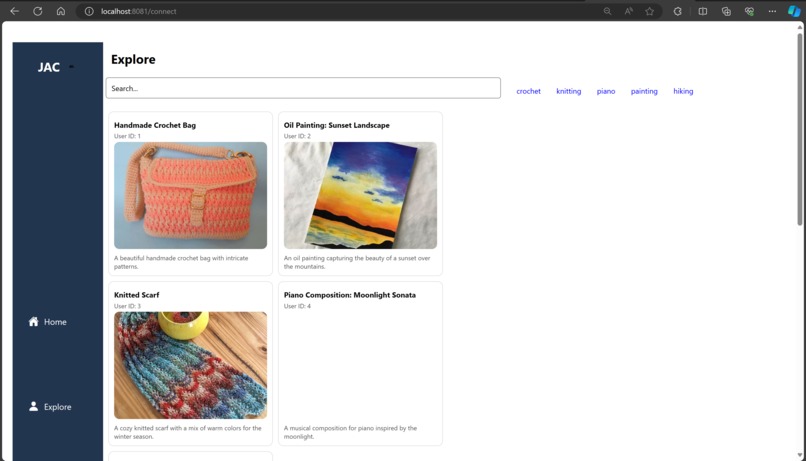View site information icon in address bar
This screenshot has width=806, height=461.
click(89, 11)
